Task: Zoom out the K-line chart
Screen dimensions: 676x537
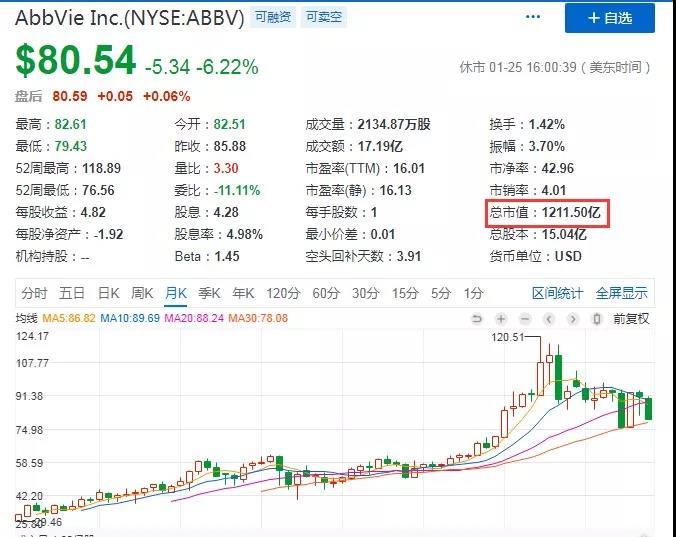Action: pyautogui.click(x=525, y=319)
